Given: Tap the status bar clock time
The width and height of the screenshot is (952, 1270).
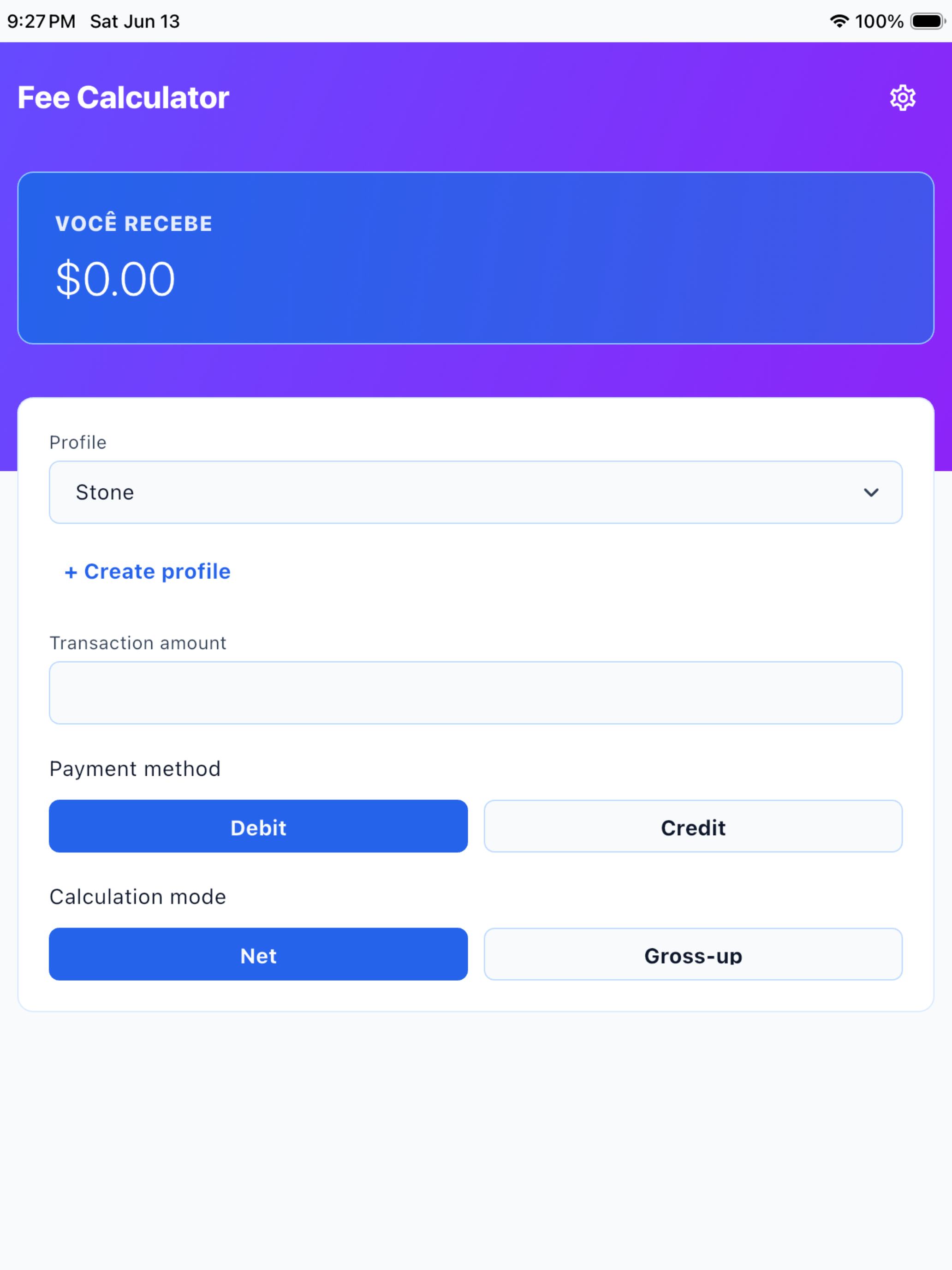Looking at the screenshot, I should click(x=42, y=21).
